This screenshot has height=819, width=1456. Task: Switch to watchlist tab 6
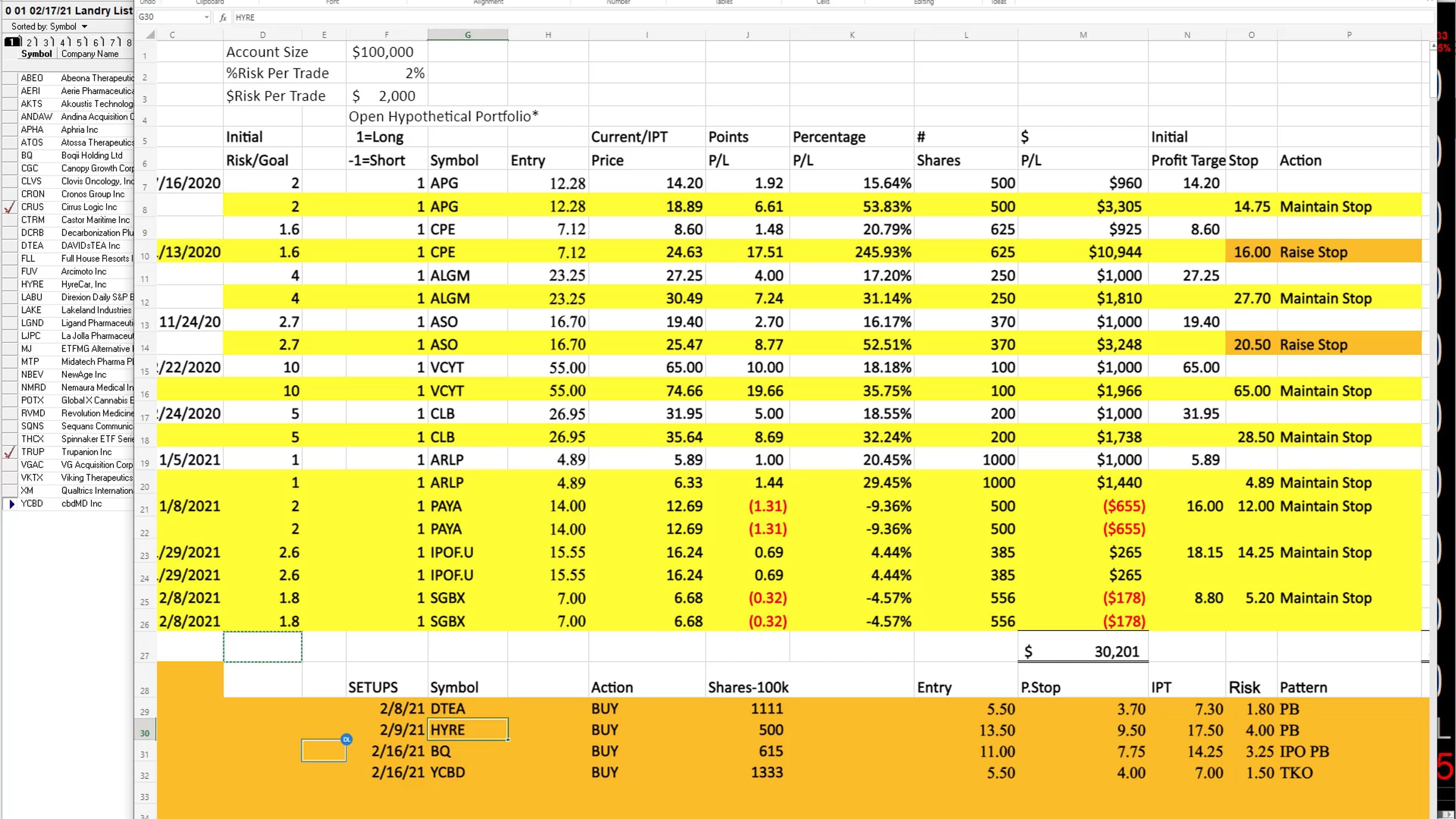[x=96, y=42]
